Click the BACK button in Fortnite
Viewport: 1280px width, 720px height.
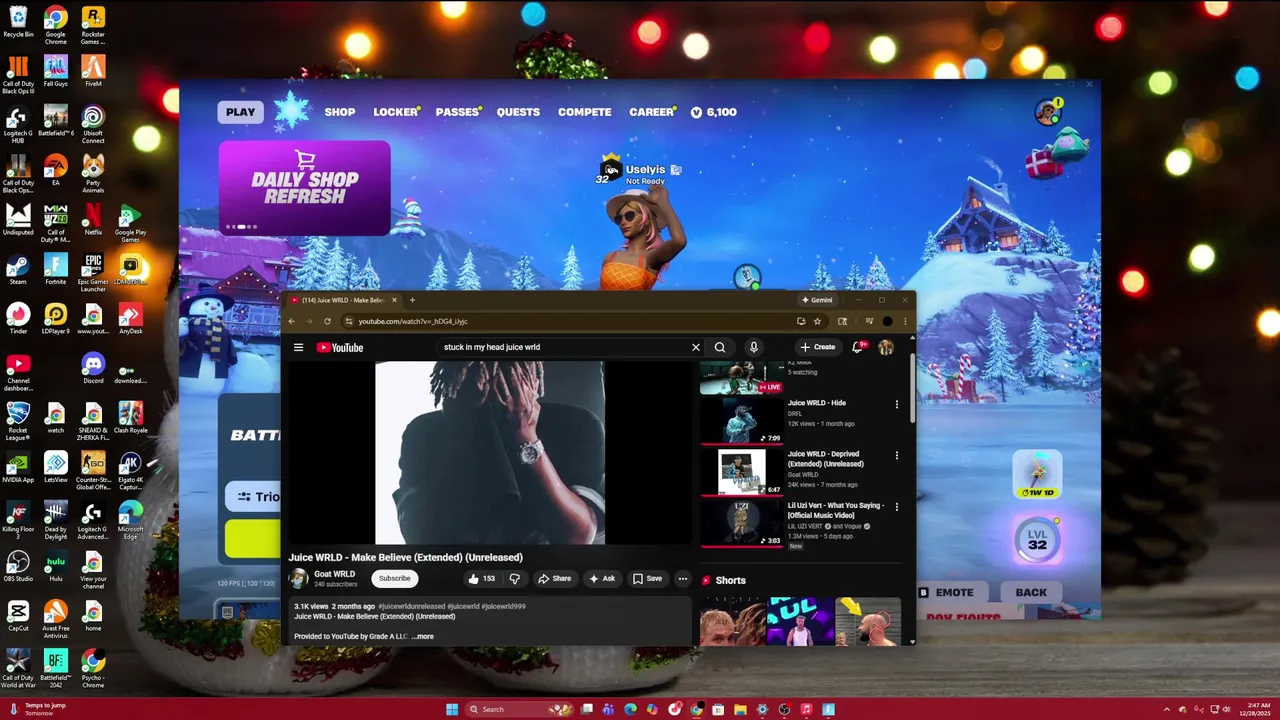tap(1031, 592)
